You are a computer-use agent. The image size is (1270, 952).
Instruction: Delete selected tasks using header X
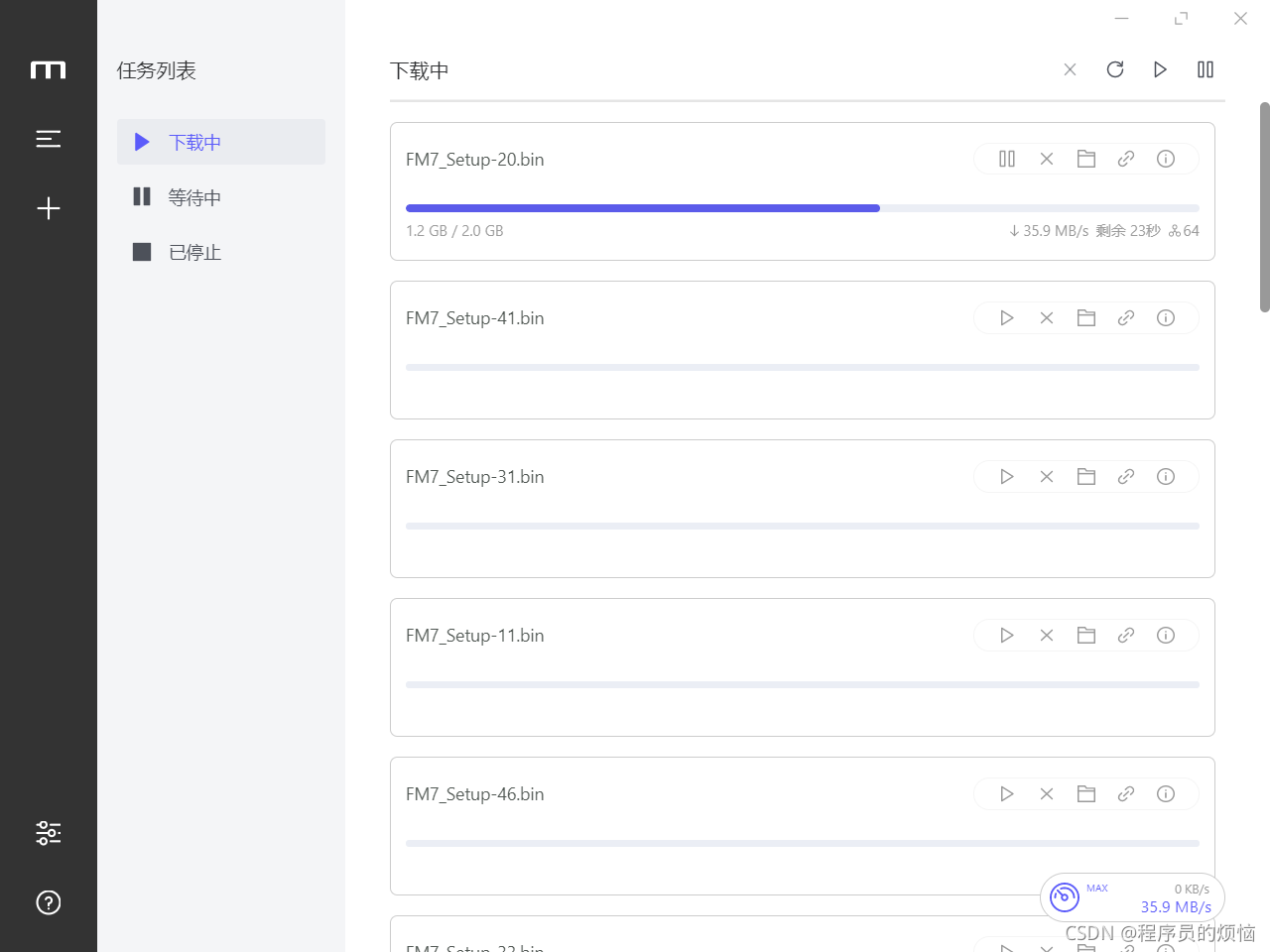pyautogui.click(x=1070, y=69)
